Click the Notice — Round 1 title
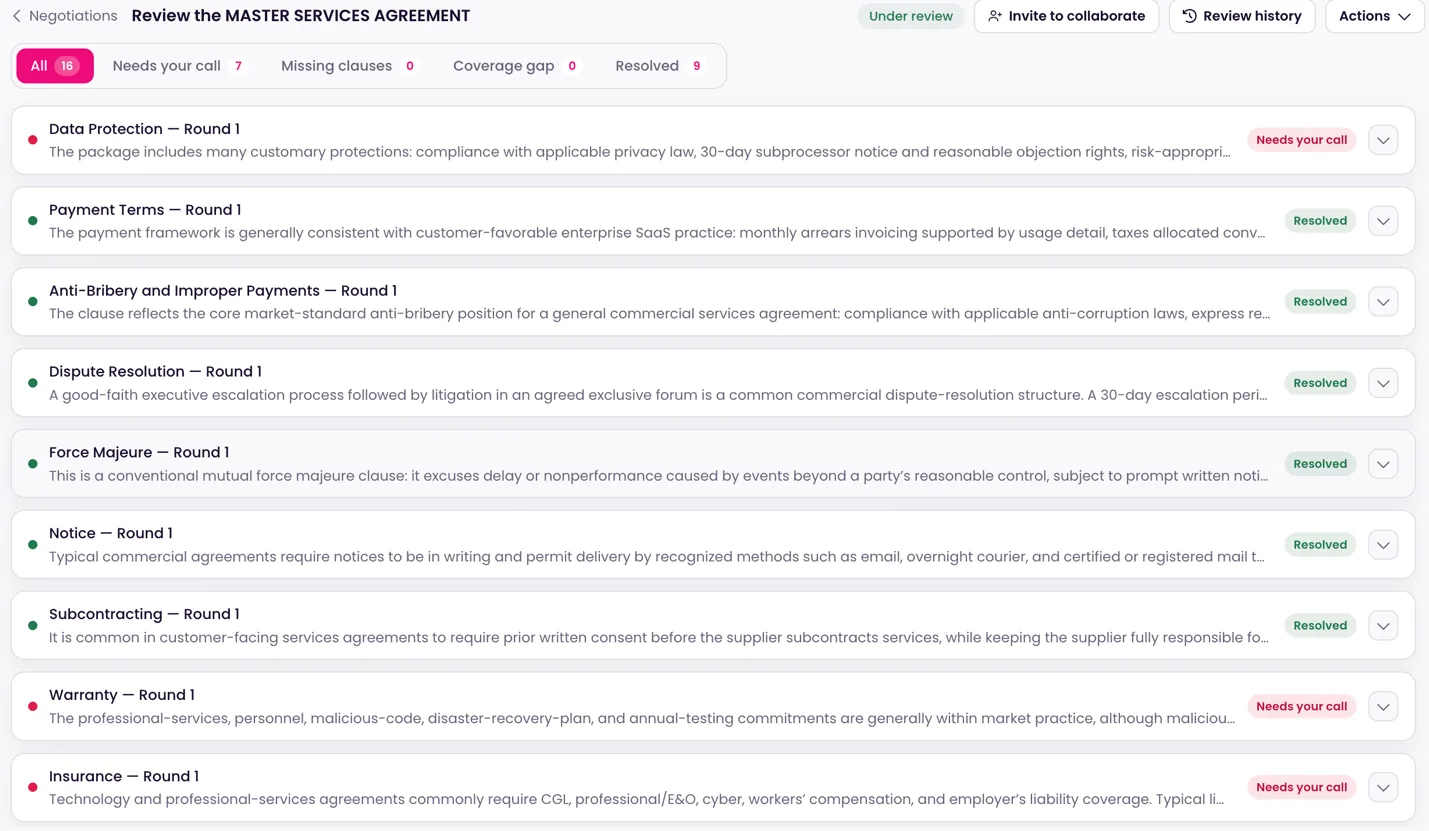Image resolution: width=1429 pixels, height=831 pixels. point(111,534)
